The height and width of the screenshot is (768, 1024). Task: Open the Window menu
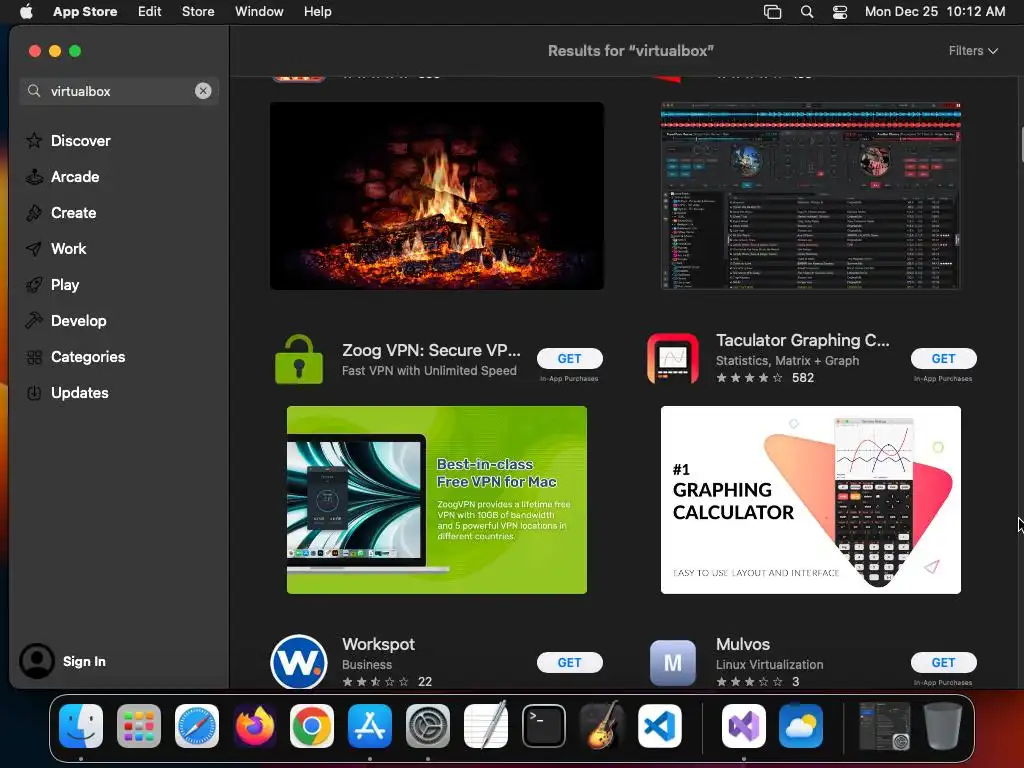[x=259, y=11]
